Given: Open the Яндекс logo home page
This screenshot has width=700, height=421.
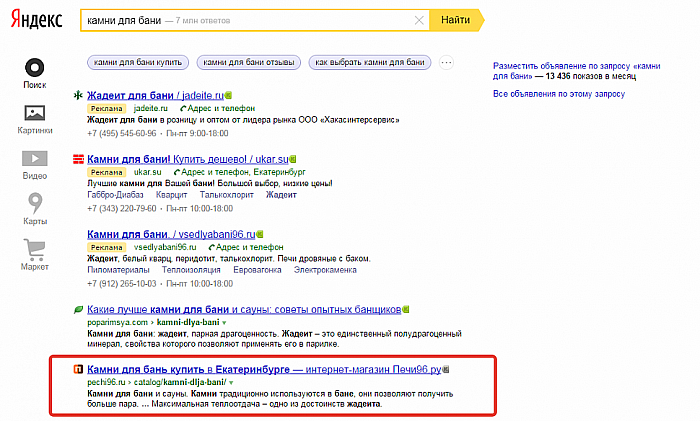Looking at the screenshot, I should point(37,19).
